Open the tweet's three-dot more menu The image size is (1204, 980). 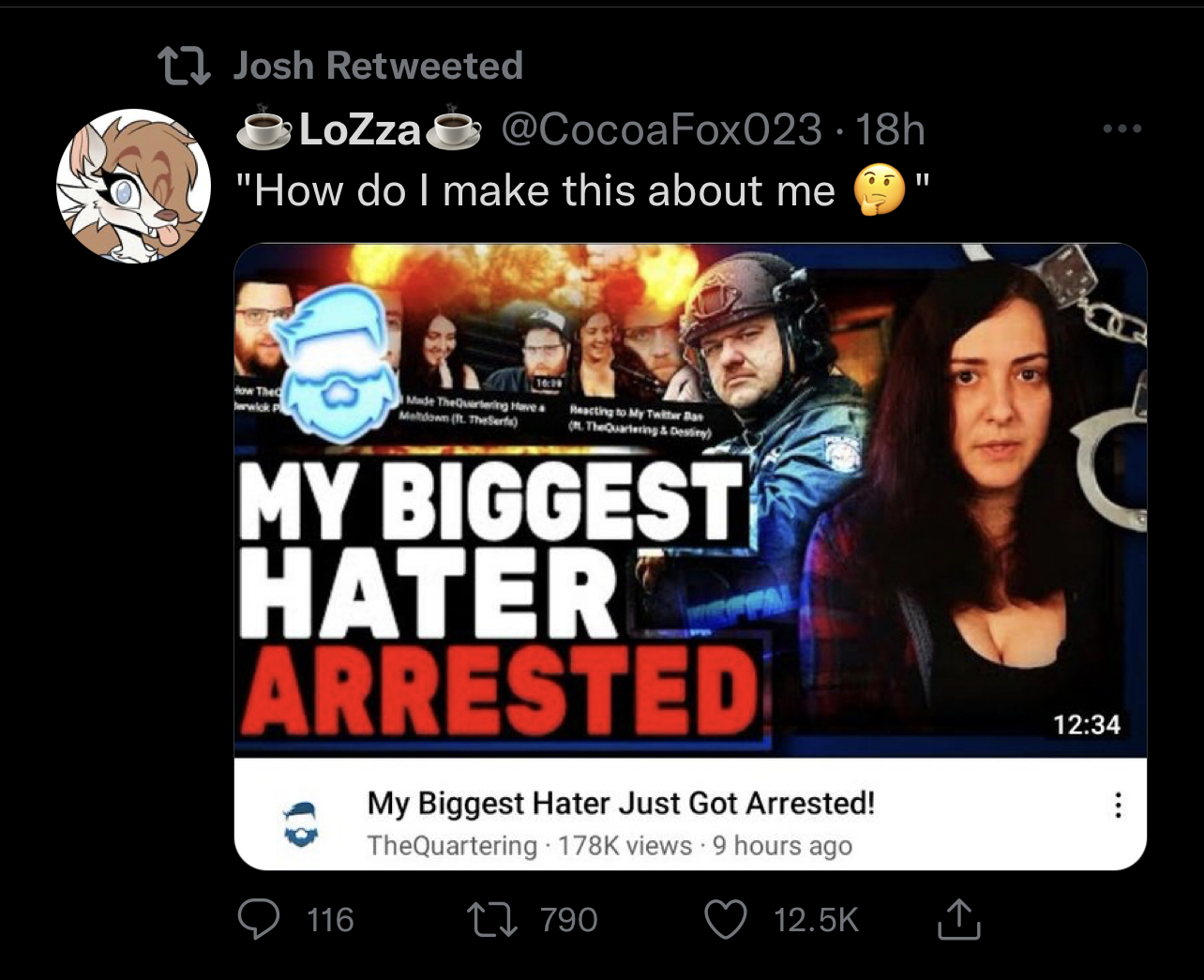(1121, 128)
